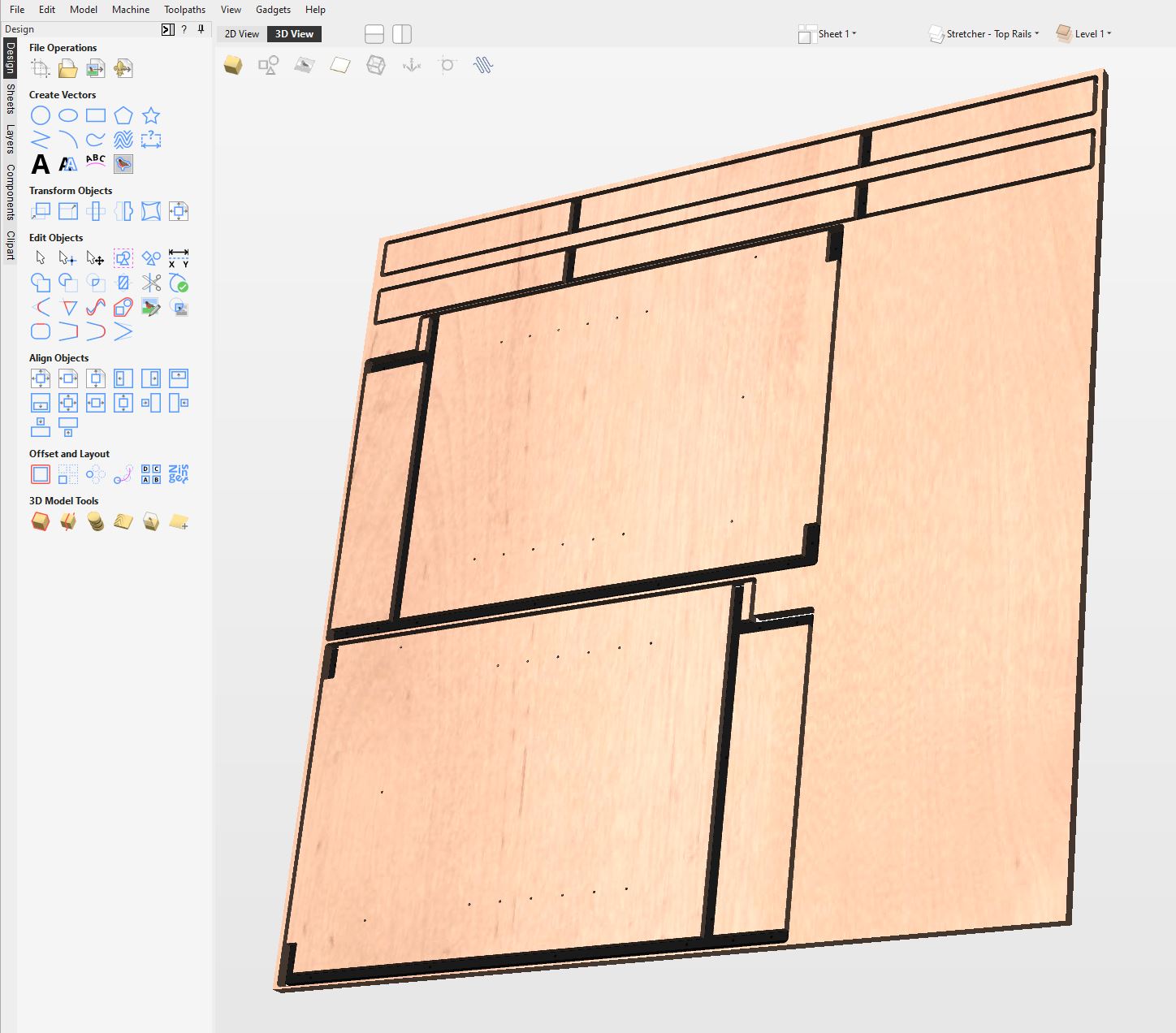Convert text to curves tool
This screenshot has width=1176, height=1033.
coord(68,164)
